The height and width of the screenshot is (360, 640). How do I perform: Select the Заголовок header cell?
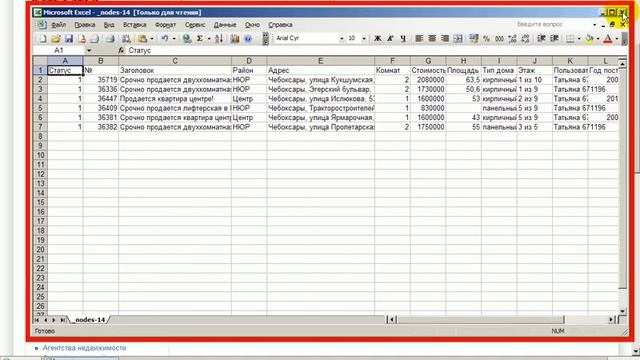click(x=175, y=70)
